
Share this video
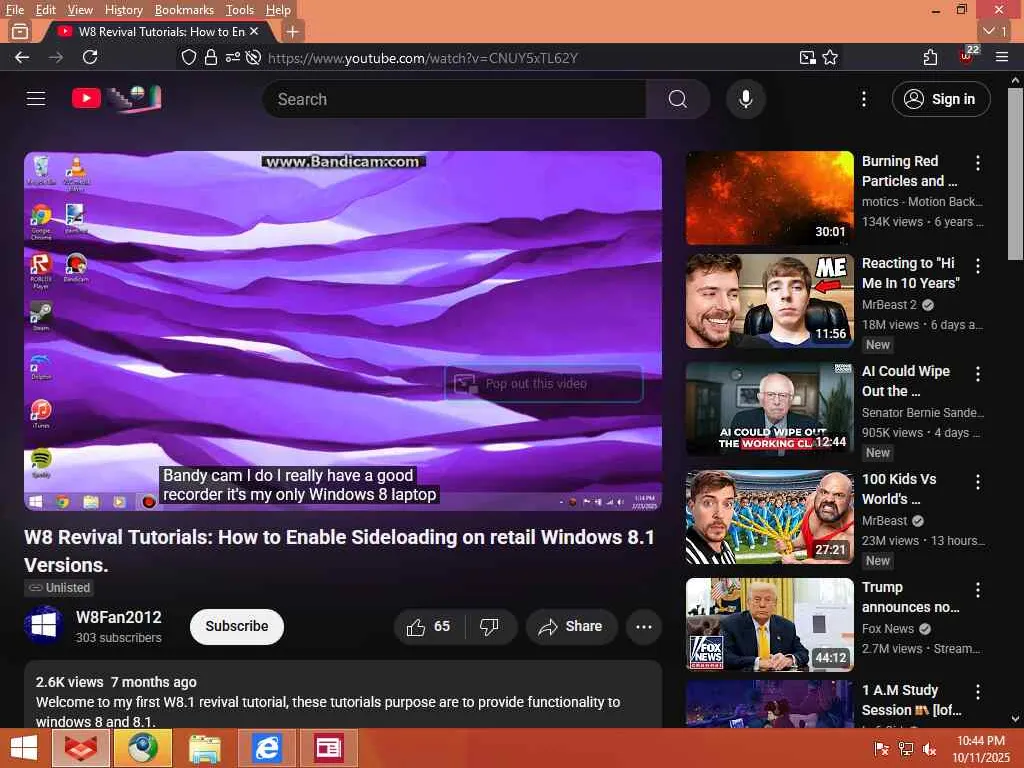click(571, 627)
